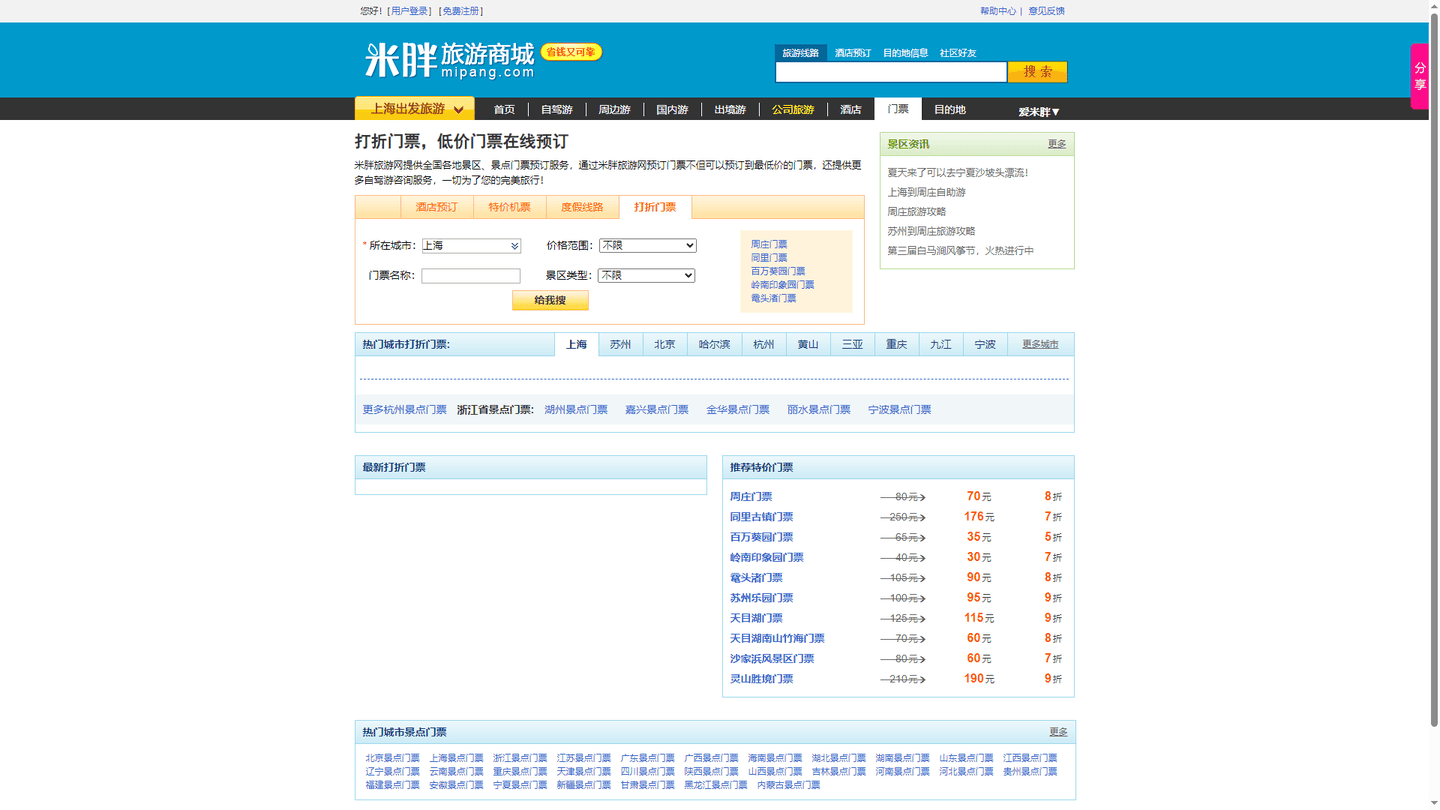Viewport: 1440px width, 810px height.
Task: Open 意见反馈 feedback link
Action: [x=1046, y=11]
